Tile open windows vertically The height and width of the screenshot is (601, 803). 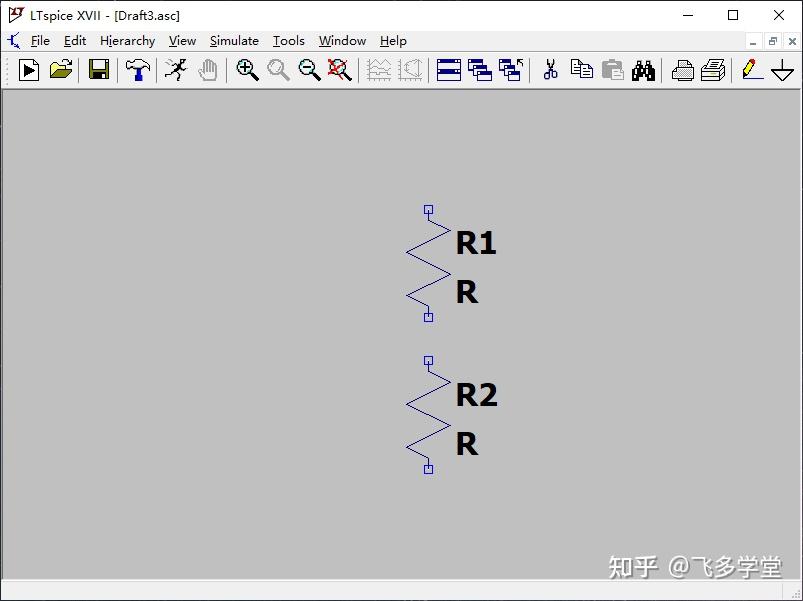pos(480,70)
